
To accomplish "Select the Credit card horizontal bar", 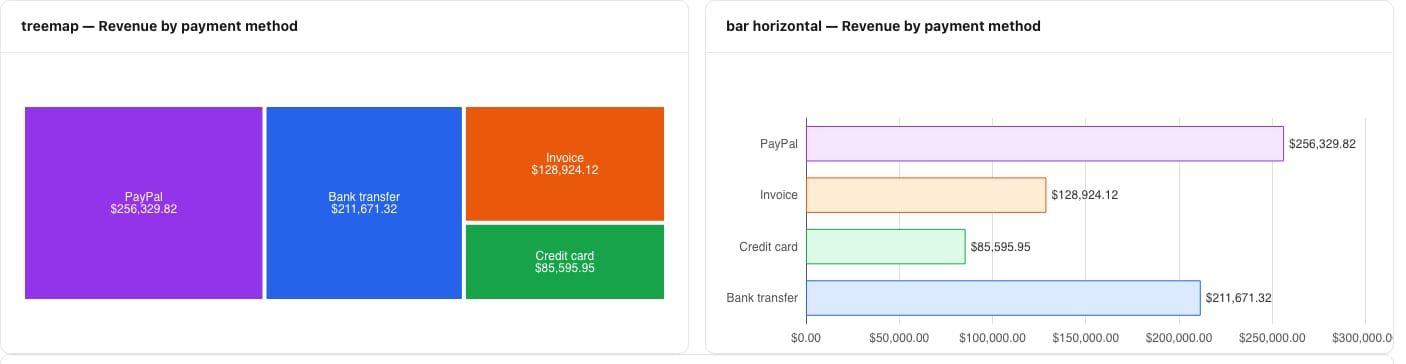I will point(886,247).
